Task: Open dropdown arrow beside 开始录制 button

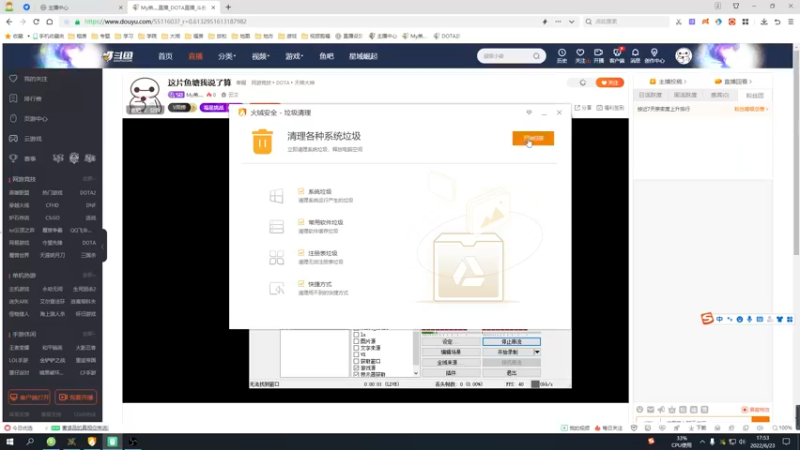Action: 537,352
